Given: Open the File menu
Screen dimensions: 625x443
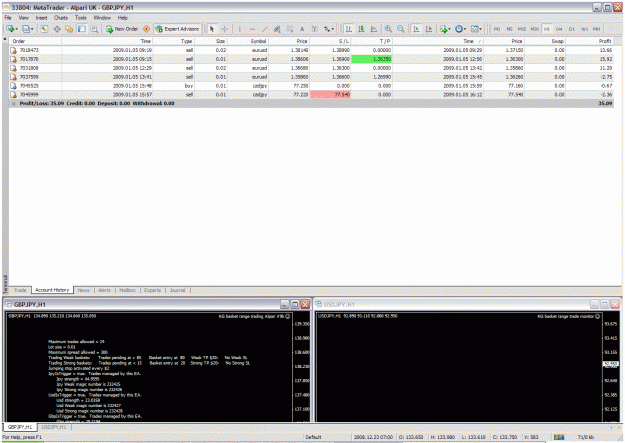Looking at the screenshot, I should (x=8, y=18).
